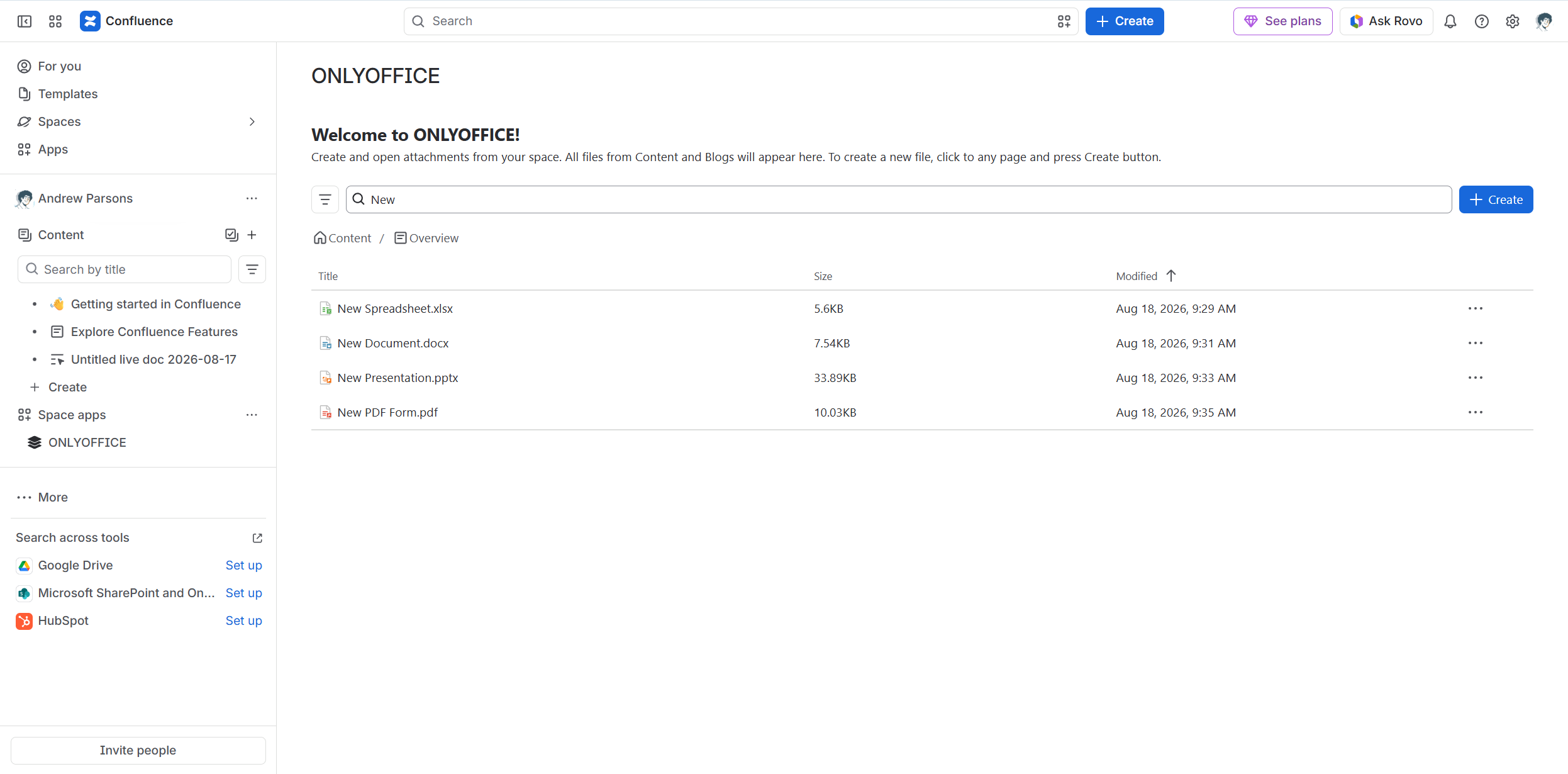Click the New PDF Form.pdf file icon
Viewport: 1568px width, 774px height.
click(326, 413)
